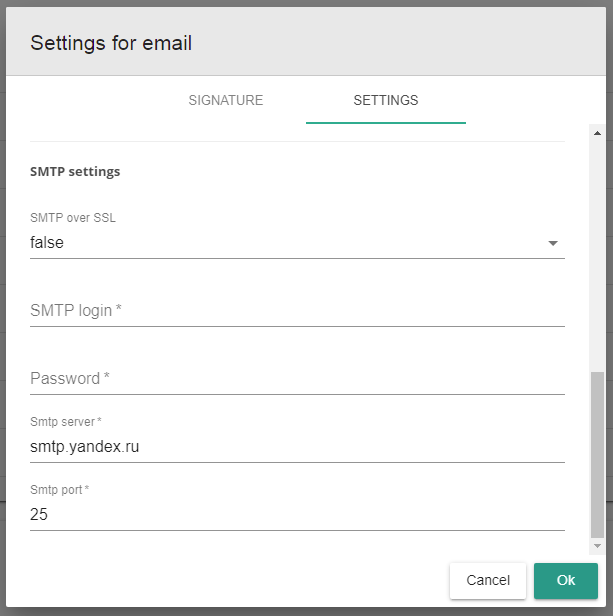Focus the Password input field
This screenshot has width=613, height=616.
click(x=297, y=379)
